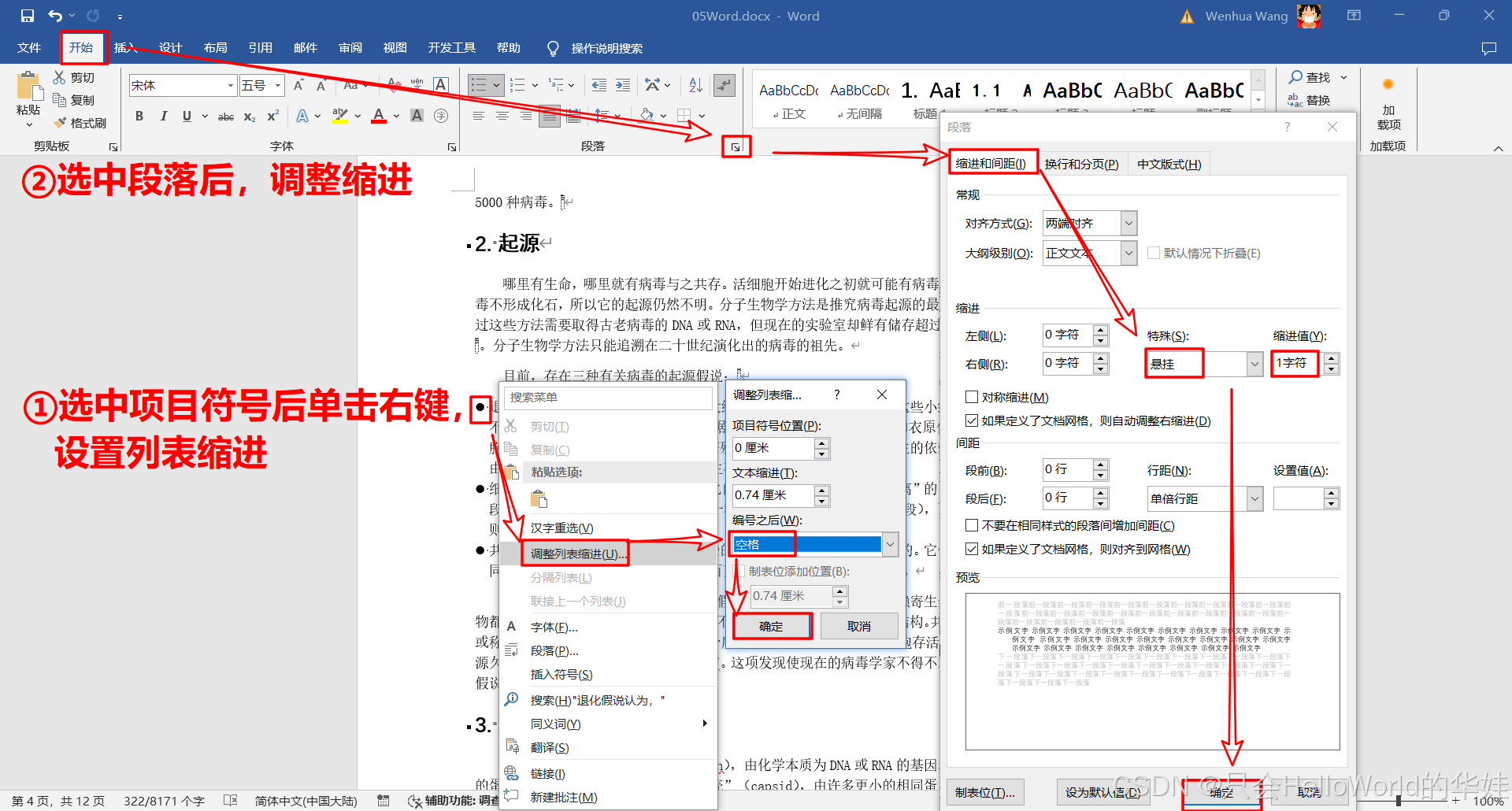Click the Cut (剪切) scissors icon

[59, 77]
